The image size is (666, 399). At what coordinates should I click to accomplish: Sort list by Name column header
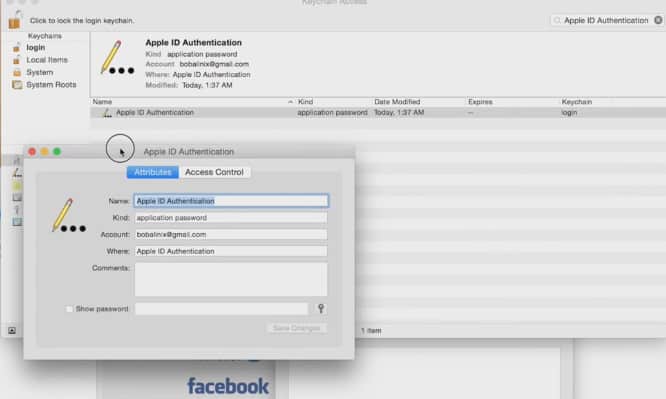tap(102, 102)
